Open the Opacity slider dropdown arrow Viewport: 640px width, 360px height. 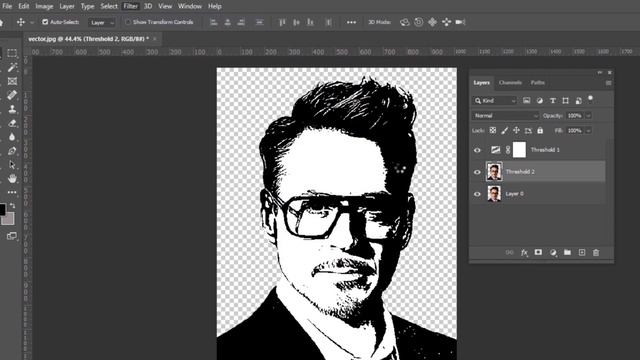tap(588, 116)
